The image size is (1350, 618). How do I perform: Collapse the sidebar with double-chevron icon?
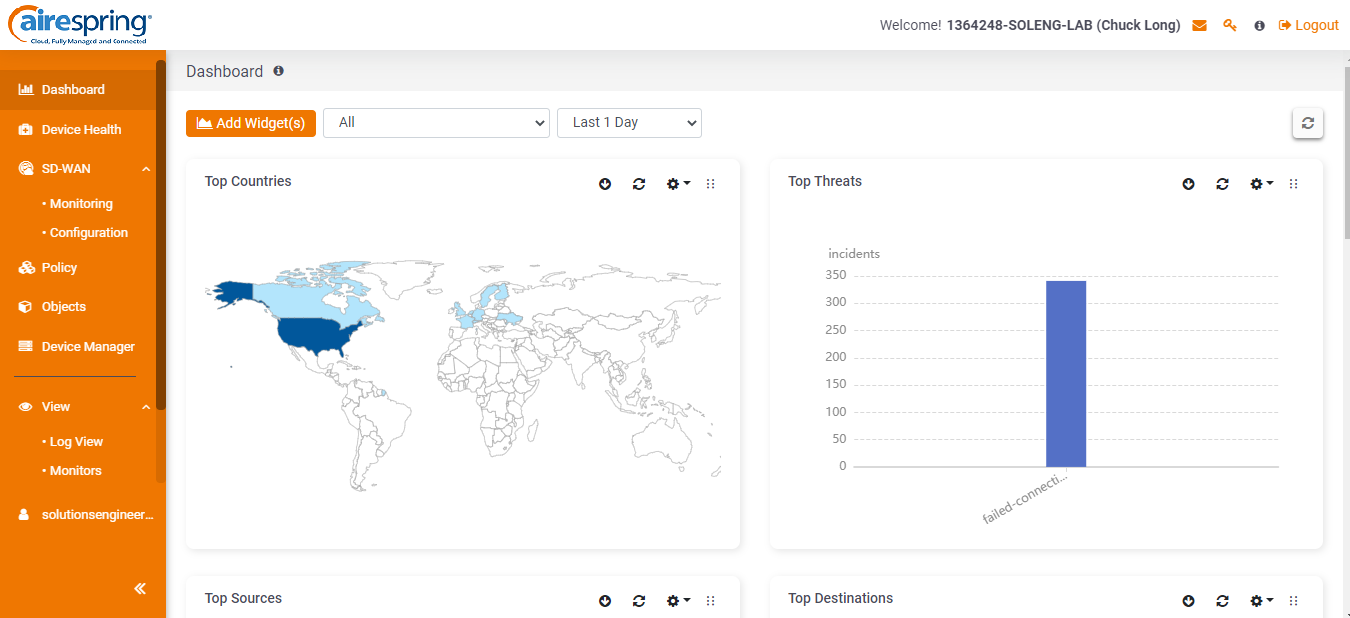point(140,588)
